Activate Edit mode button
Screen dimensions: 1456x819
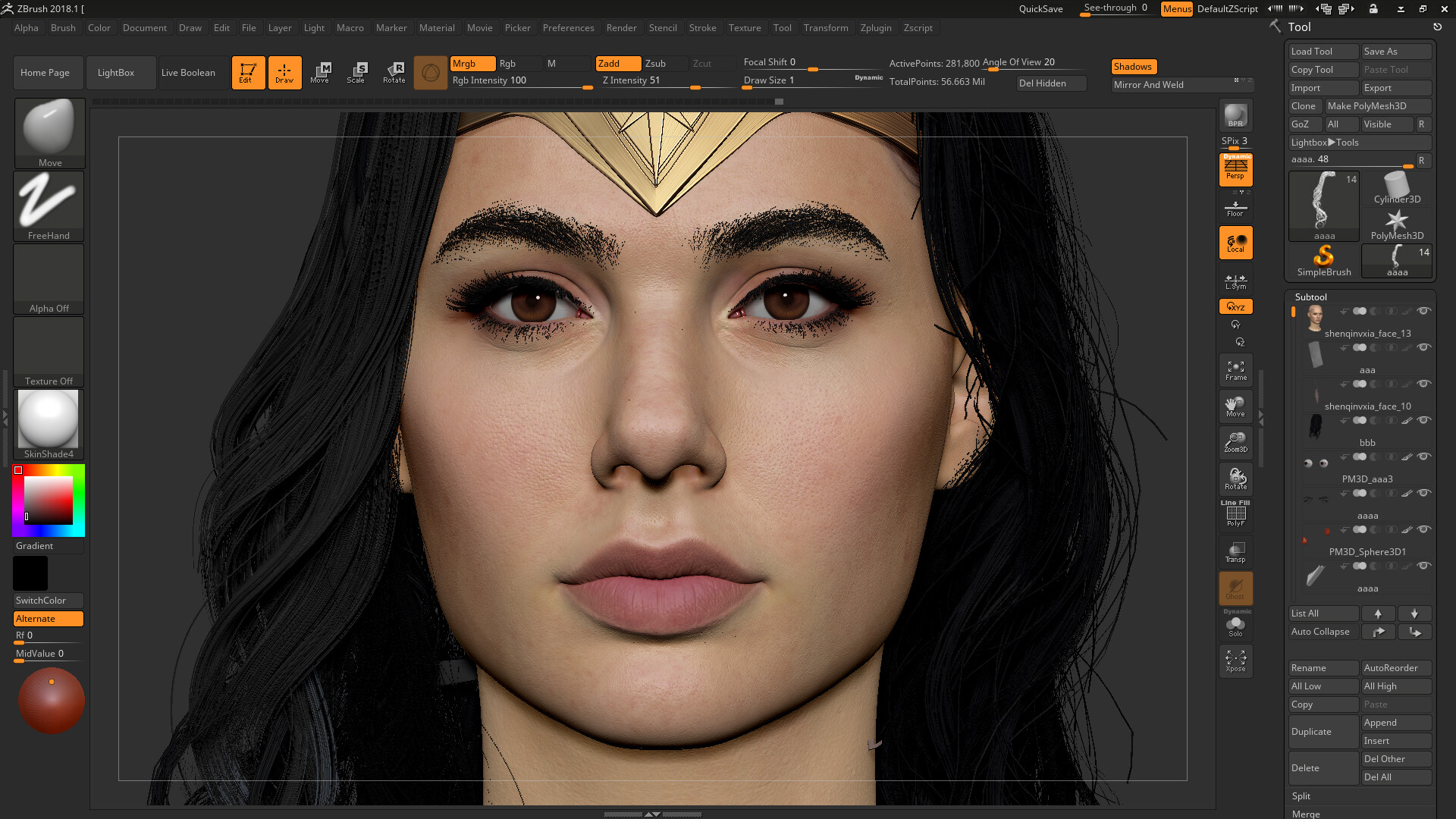pos(248,73)
